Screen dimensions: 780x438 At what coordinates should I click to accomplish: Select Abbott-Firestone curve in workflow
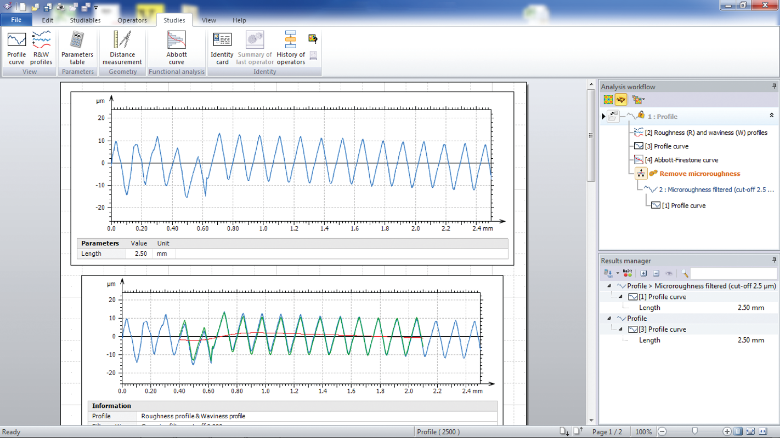click(685, 159)
